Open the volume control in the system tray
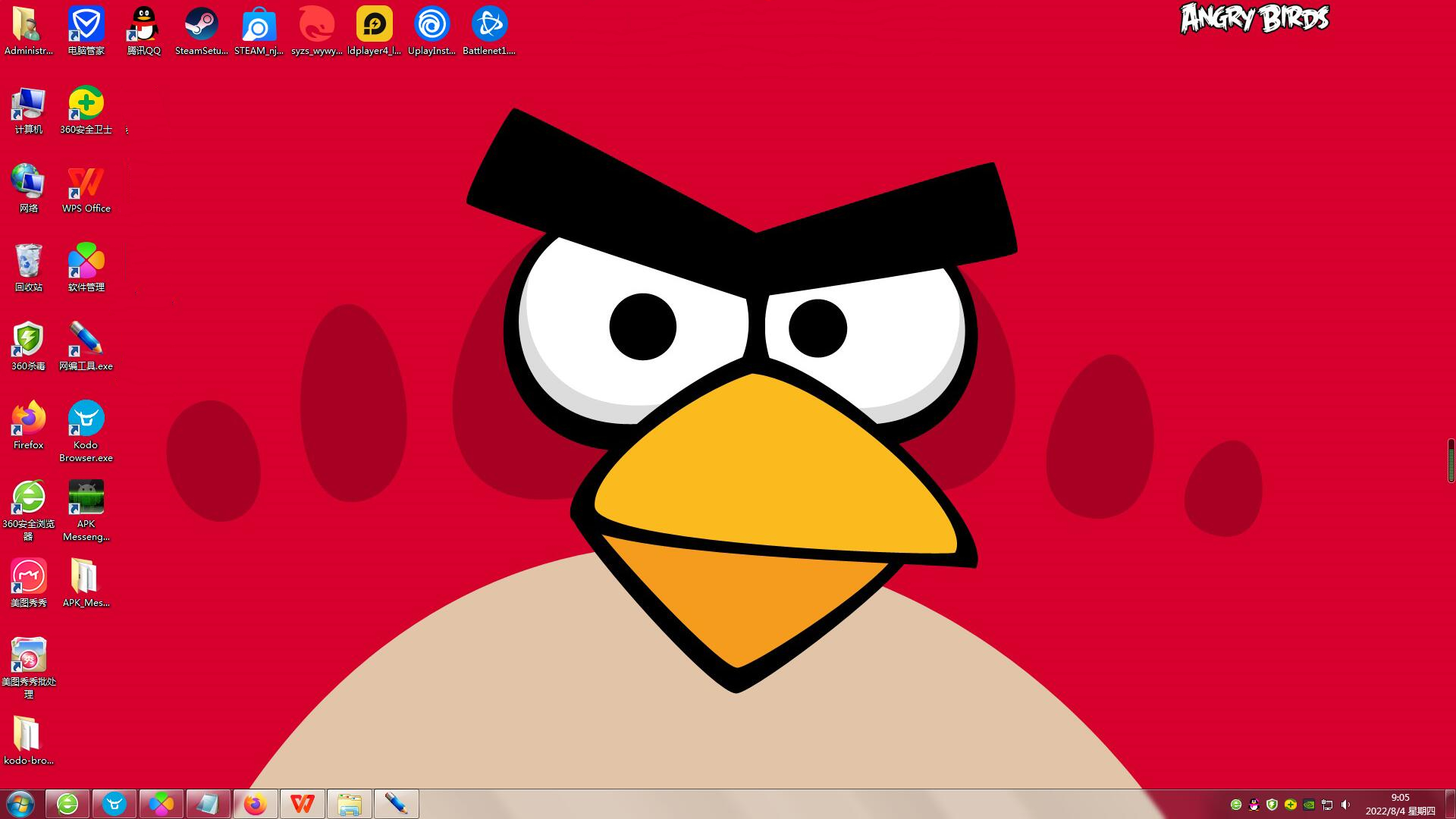The height and width of the screenshot is (819, 1456). click(1345, 805)
